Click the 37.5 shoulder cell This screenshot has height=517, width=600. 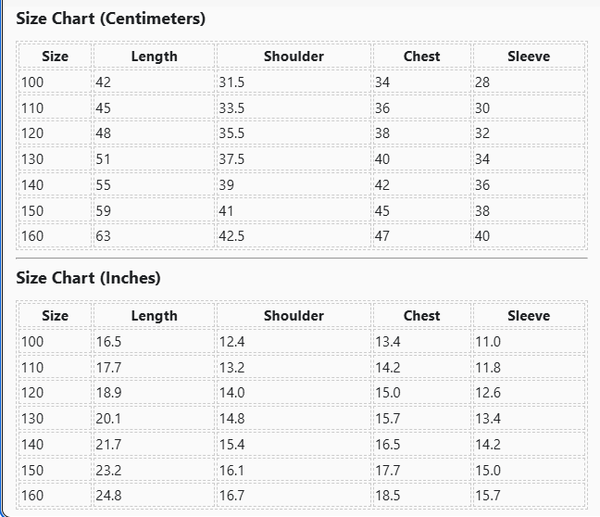(232, 159)
